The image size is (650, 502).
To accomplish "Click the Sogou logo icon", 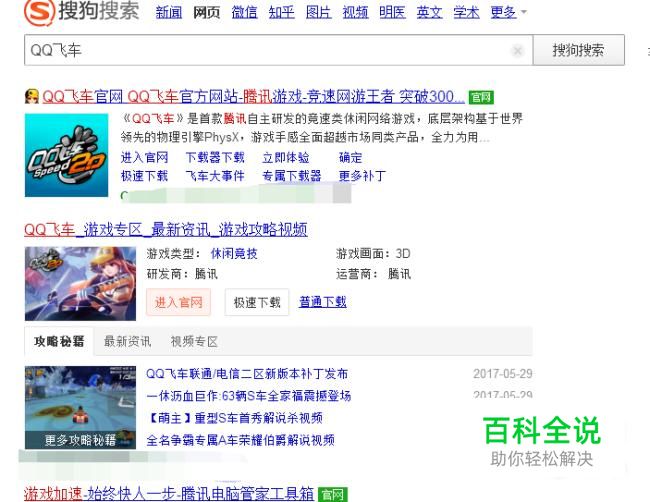I will coord(39,12).
